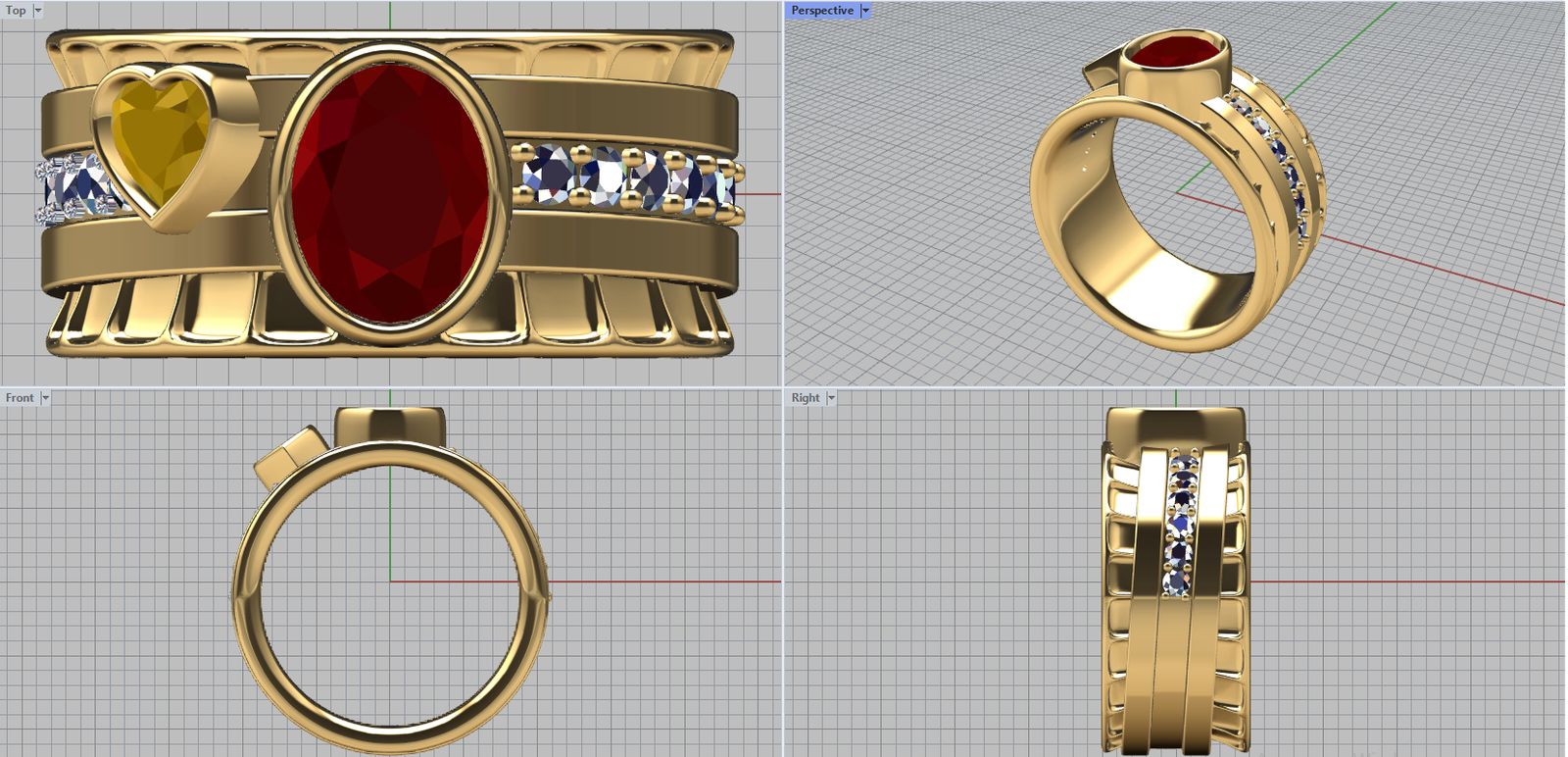Expand the Front viewport dropdown arrow
The width and height of the screenshot is (1568, 757).
(45, 398)
